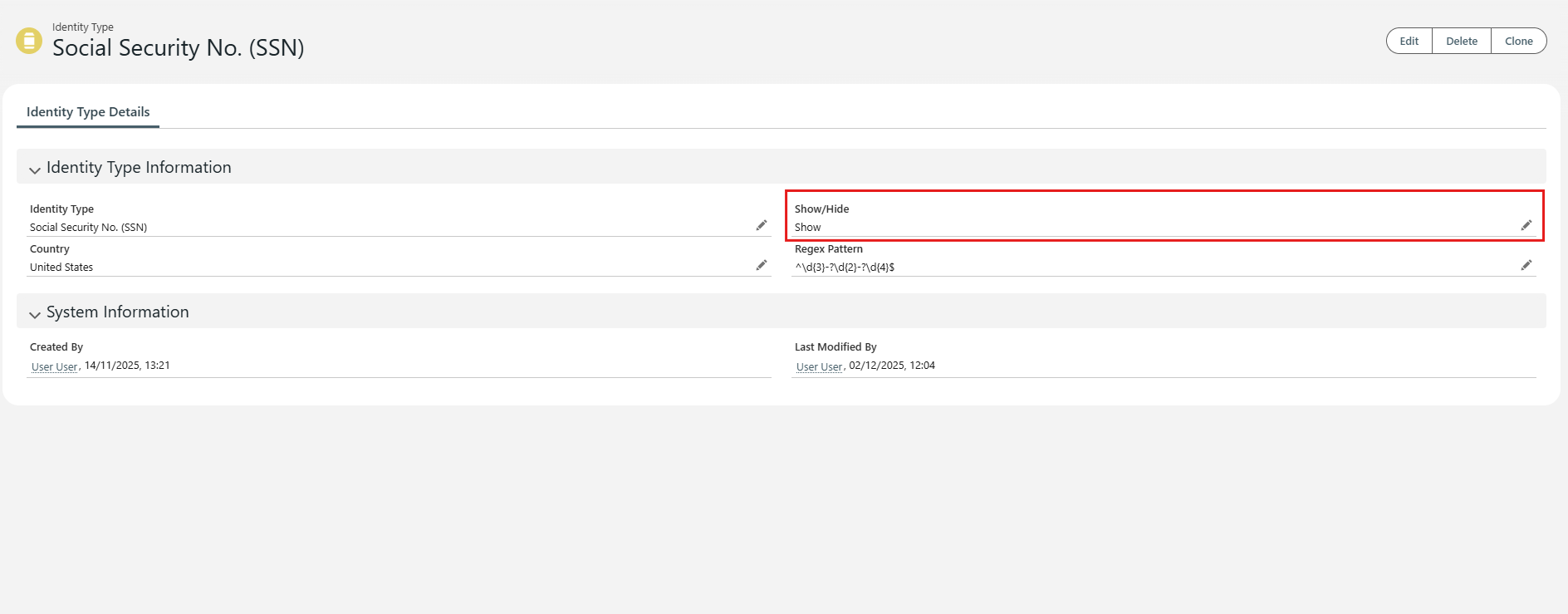This screenshot has height=614, width=1568.
Task: Collapse the Identity Type Information section
Action: tap(35, 169)
